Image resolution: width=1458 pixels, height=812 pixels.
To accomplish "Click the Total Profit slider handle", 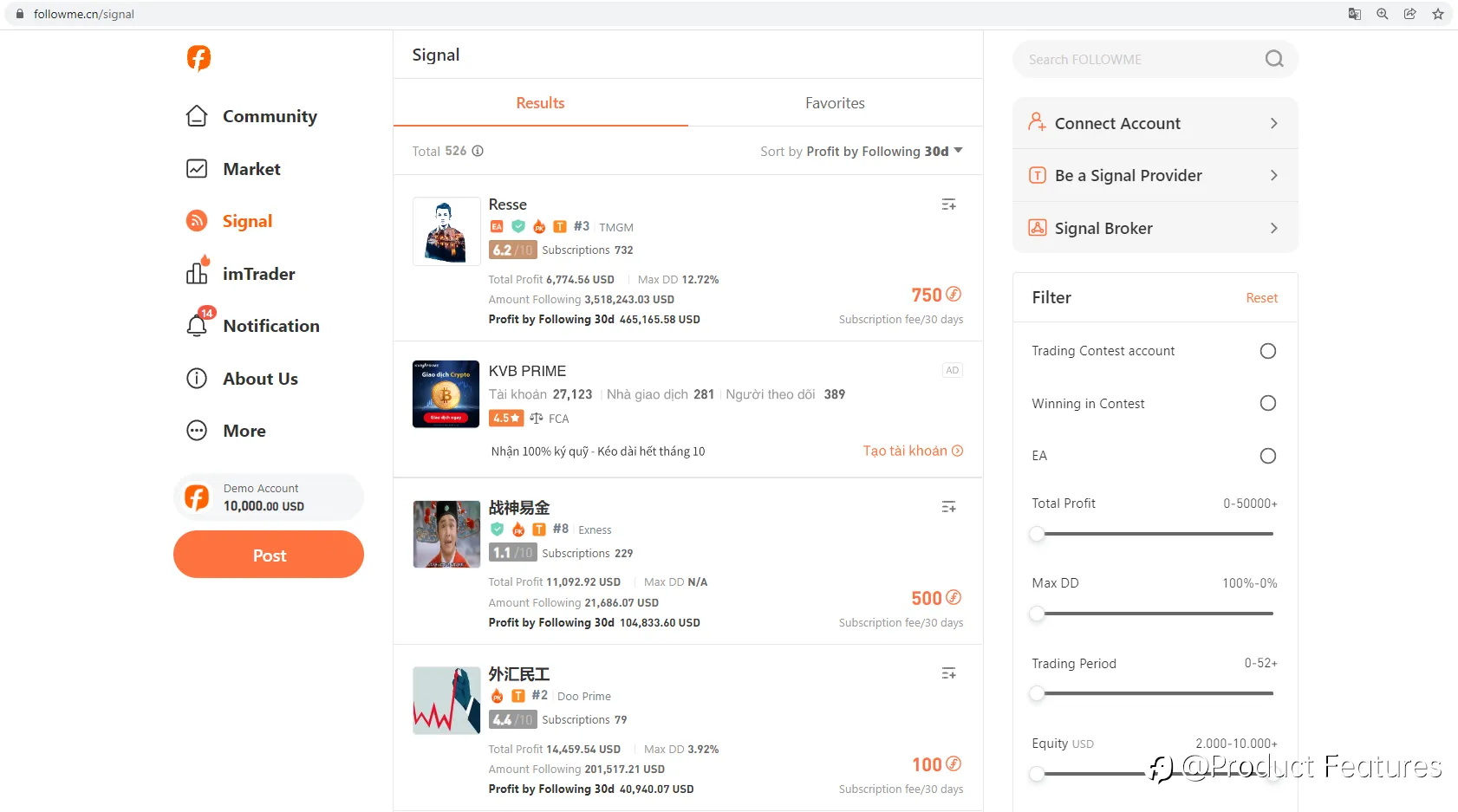I will coord(1037,534).
